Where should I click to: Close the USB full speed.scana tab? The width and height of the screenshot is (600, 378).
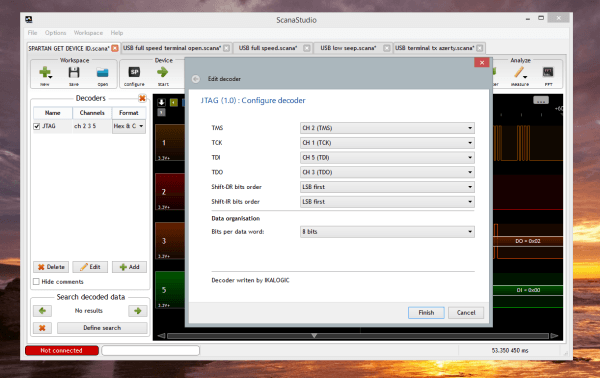(307, 48)
